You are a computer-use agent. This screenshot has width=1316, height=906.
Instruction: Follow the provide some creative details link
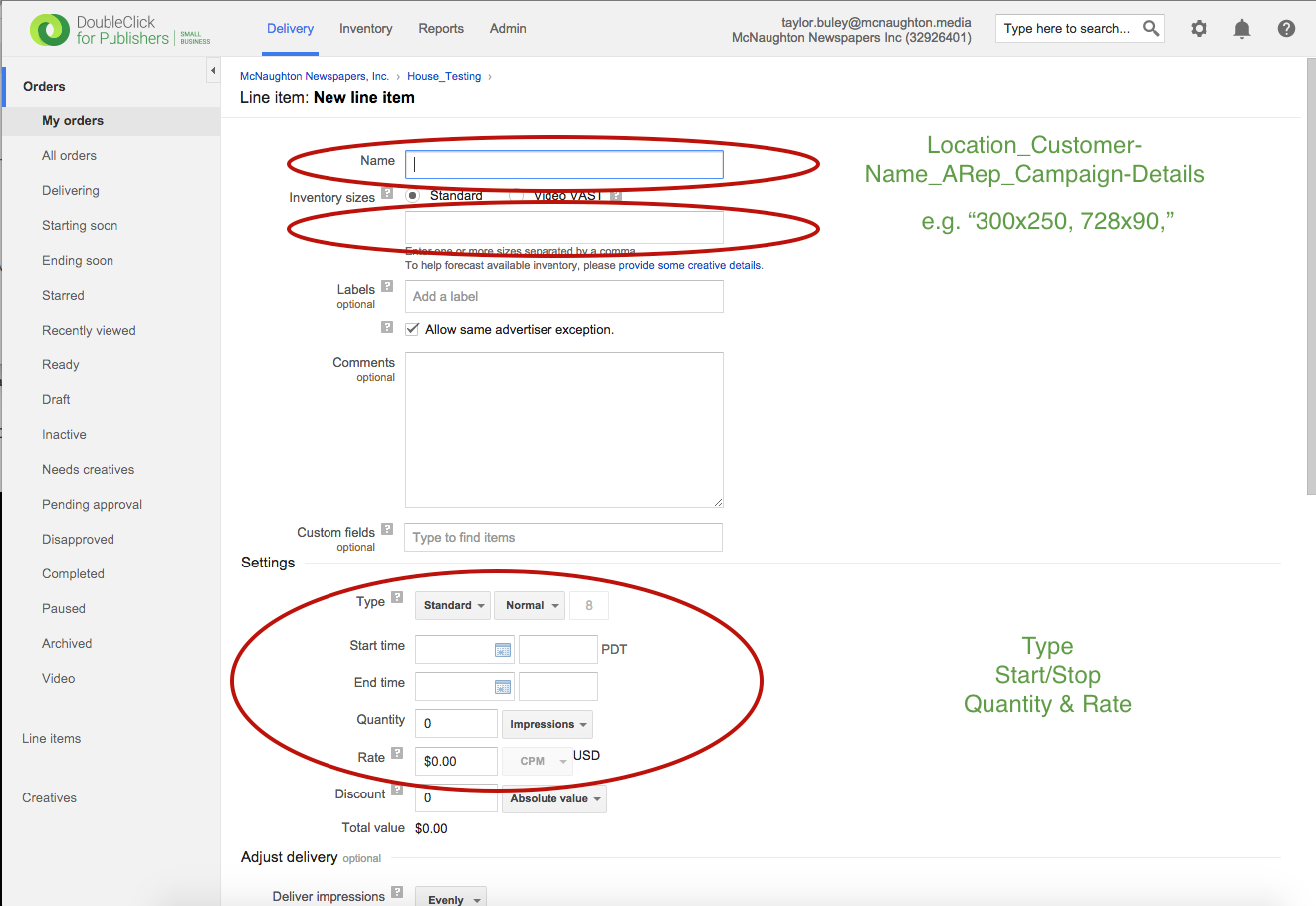pyautogui.click(x=689, y=265)
